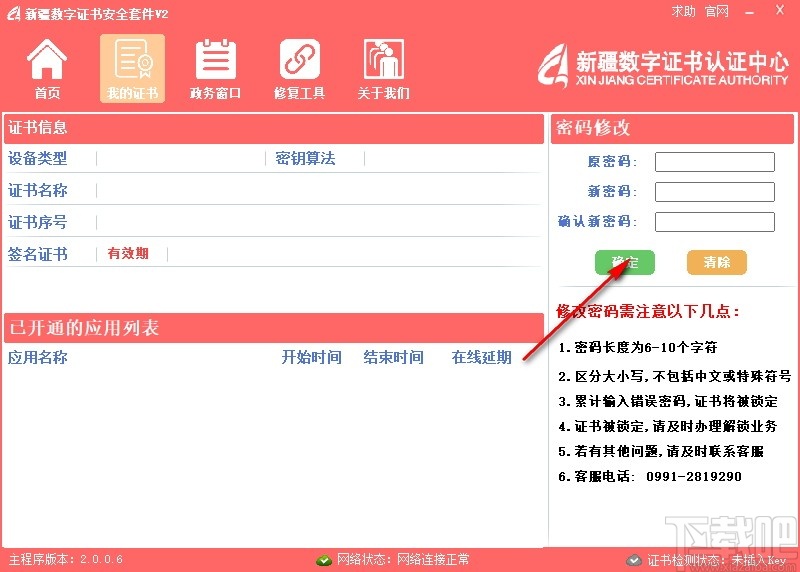Click the 证书信息 section header
Screen dimensions: 800x572
[274, 128]
